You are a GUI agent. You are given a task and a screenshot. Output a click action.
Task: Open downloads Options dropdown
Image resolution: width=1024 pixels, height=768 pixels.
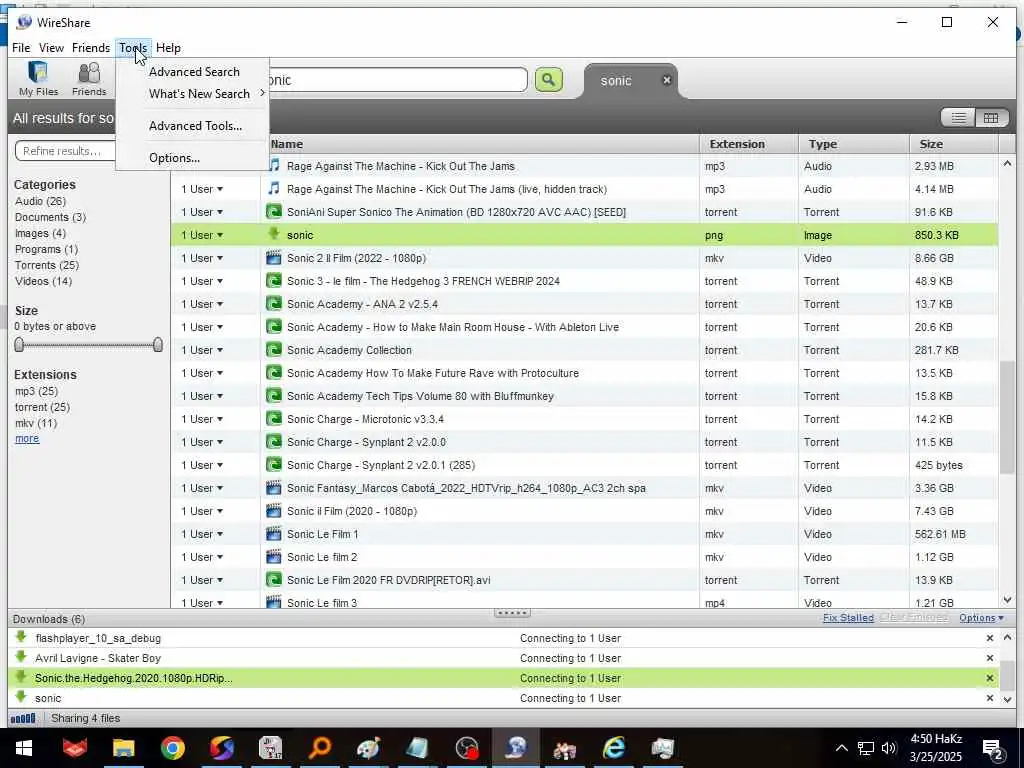(x=981, y=618)
